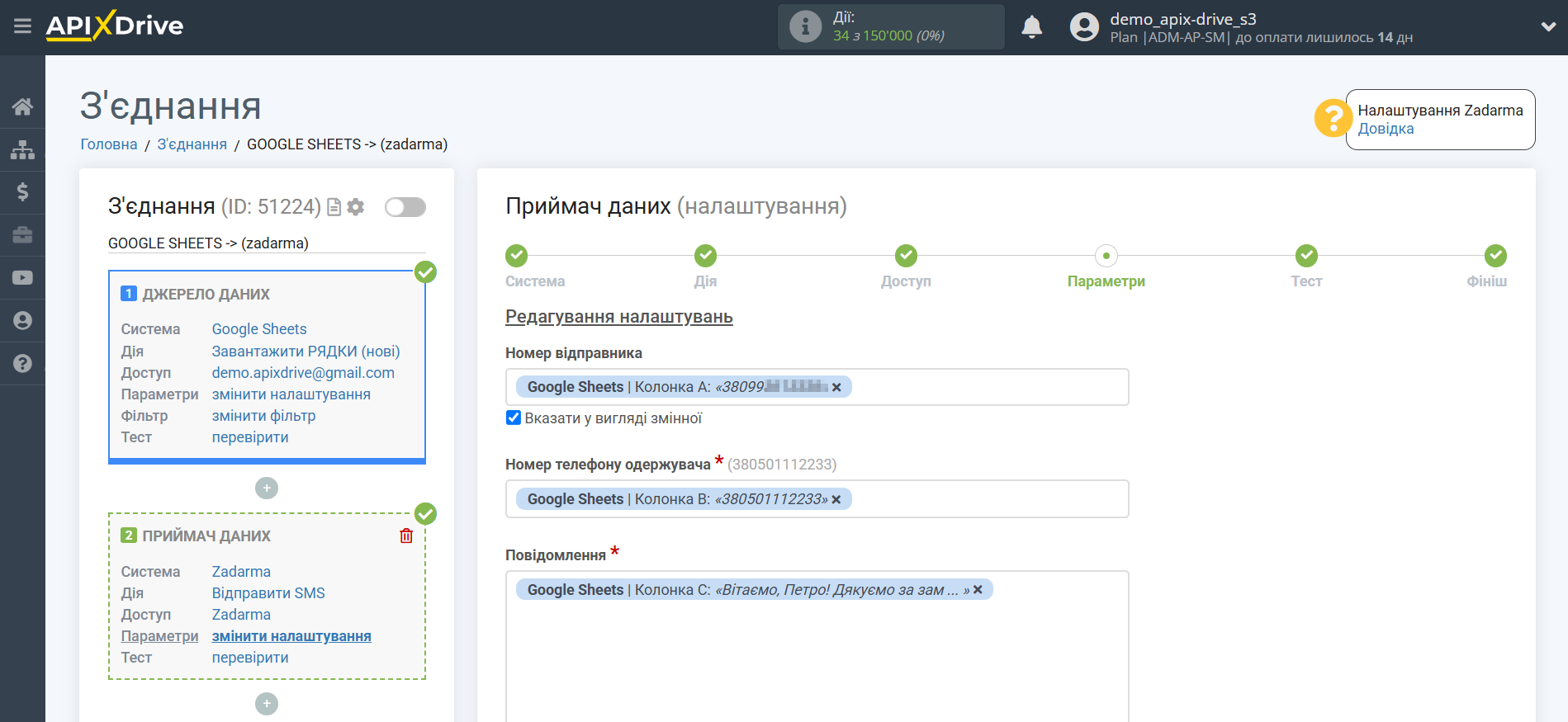Click the yellow help question mark
This screenshot has width=1568, height=722.
coord(1333,119)
